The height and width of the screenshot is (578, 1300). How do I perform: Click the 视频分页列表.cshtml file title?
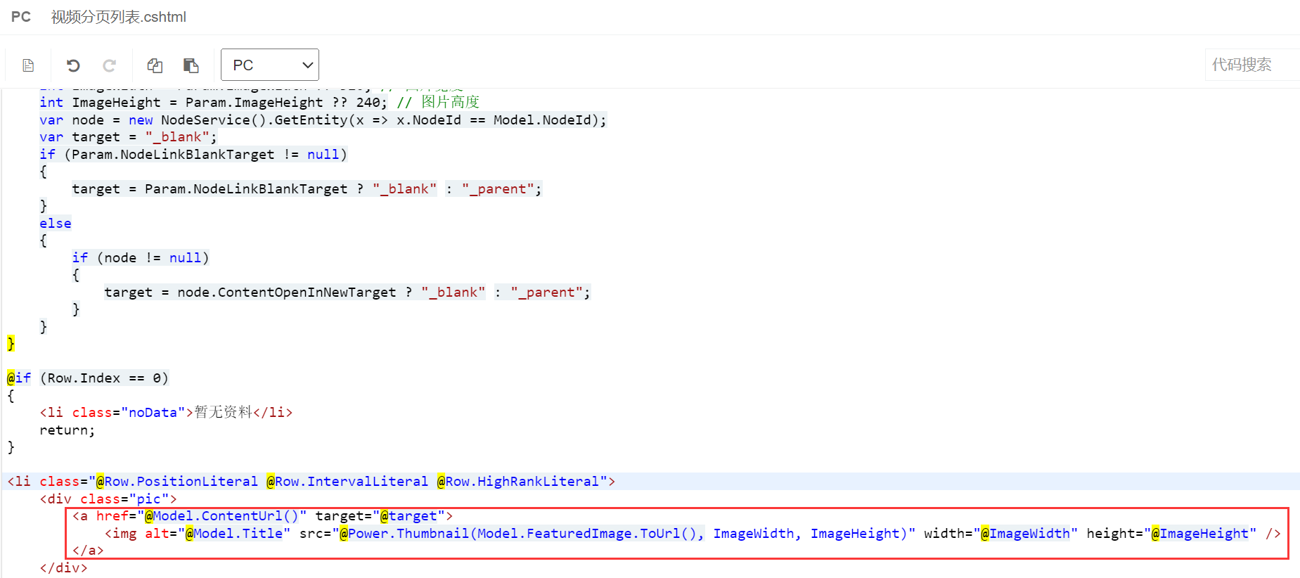tap(118, 17)
